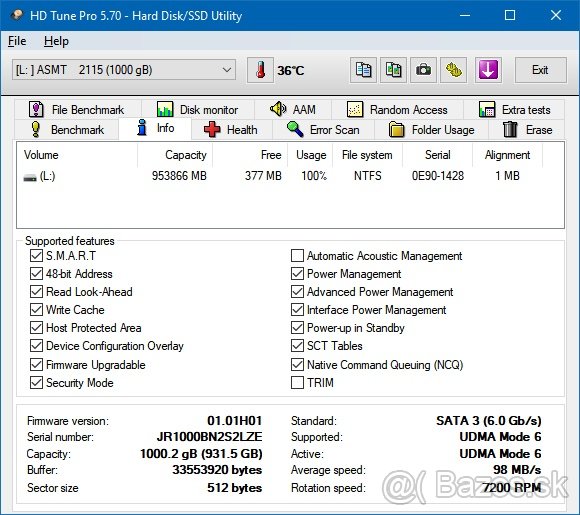This screenshot has height=515, width=580.
Task: Toggle the Write Cache checkbox
Action: point(36,310)
